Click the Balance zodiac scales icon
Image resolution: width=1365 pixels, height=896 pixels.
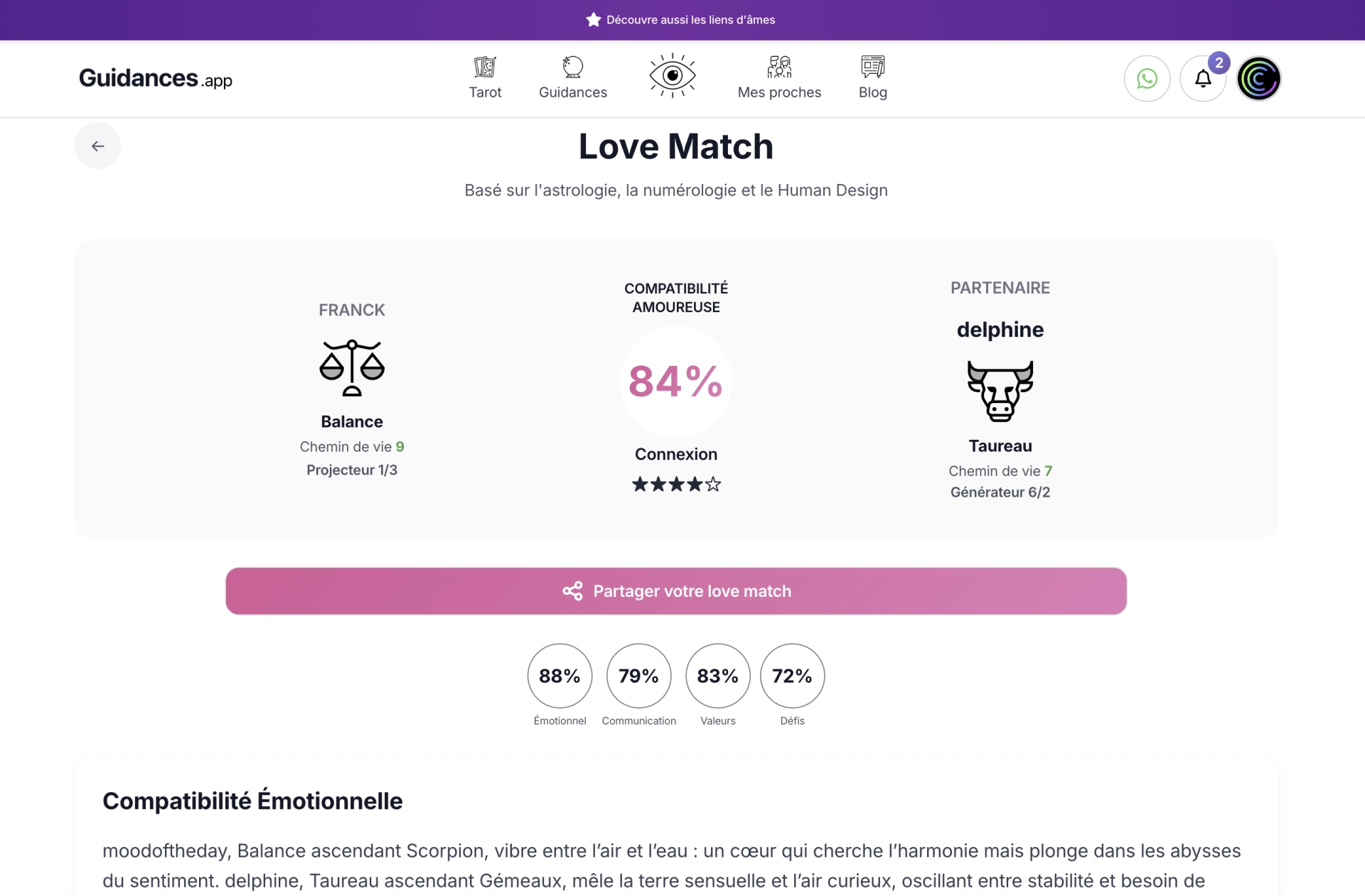click(x=352, y=368)
